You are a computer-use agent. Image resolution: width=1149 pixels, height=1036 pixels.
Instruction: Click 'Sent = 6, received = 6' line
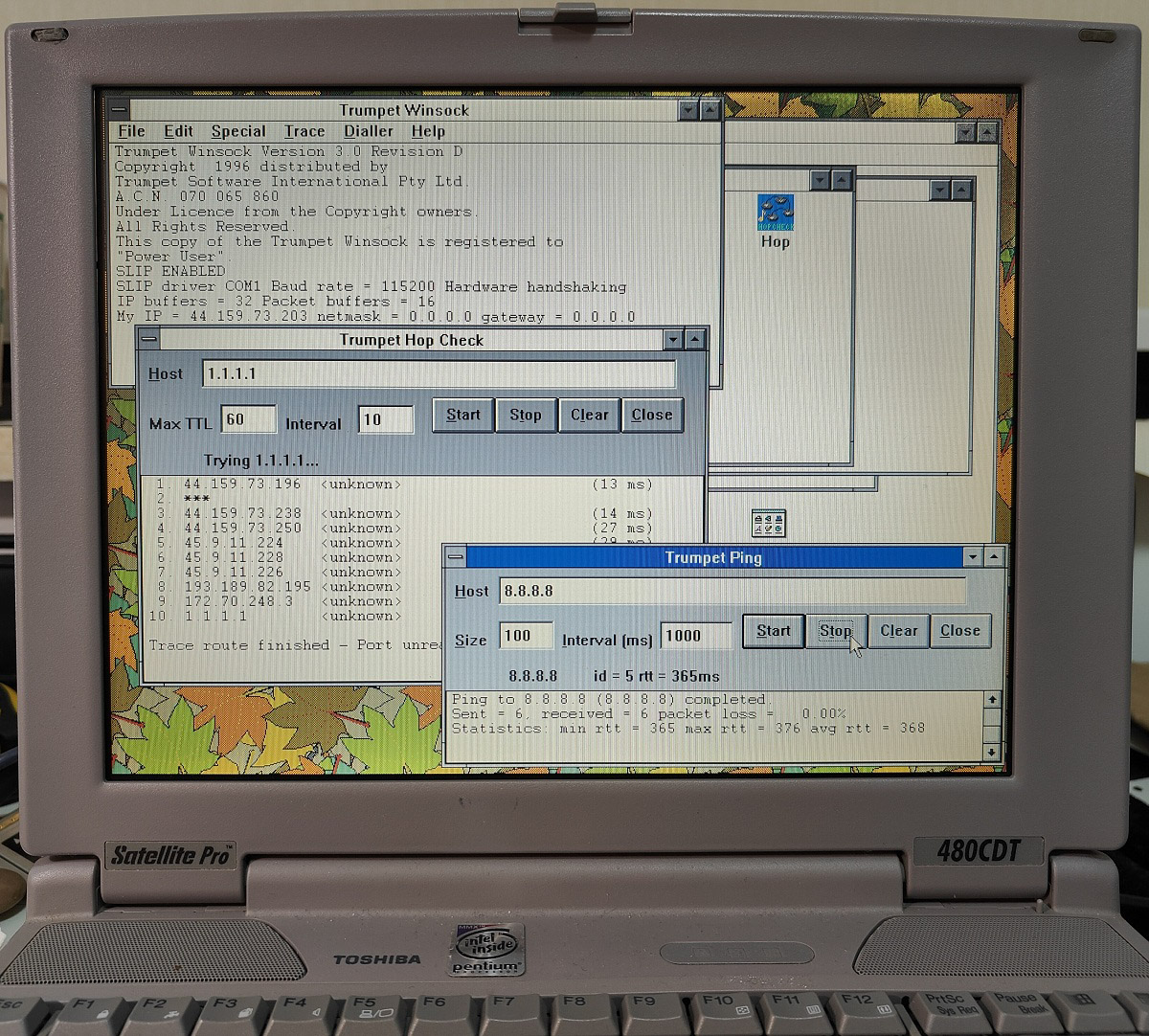tap(649, 714)
